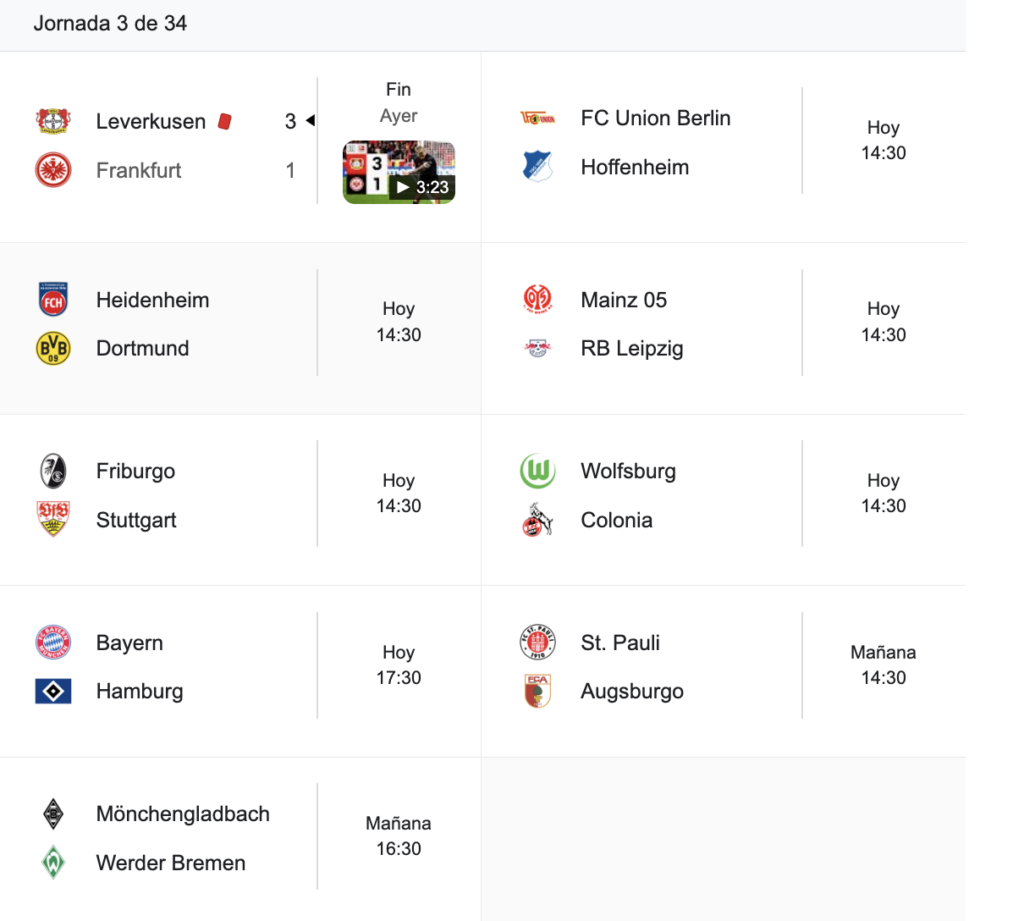The height and width of the screenshot is (921, 1024).
Task: Click the Eintracht Frankfurt club crest
Action: pos(53,170)
